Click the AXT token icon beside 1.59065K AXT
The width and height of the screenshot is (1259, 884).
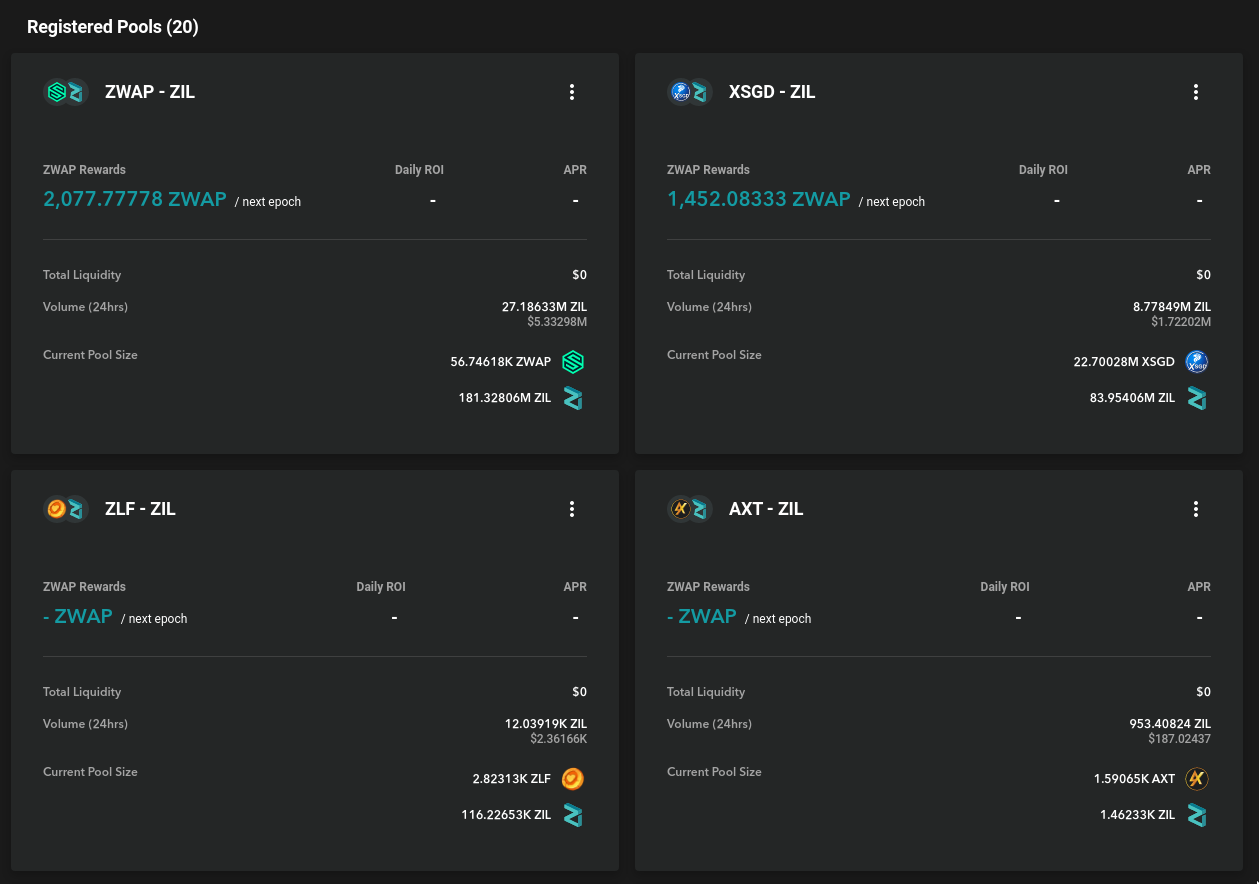pos(1197,779)
